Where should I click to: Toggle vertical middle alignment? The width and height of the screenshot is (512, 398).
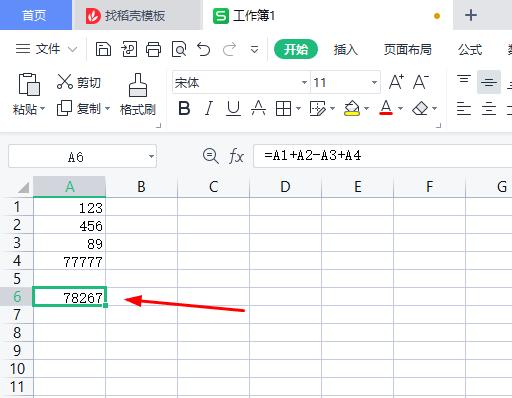click(x=489, y=82)
